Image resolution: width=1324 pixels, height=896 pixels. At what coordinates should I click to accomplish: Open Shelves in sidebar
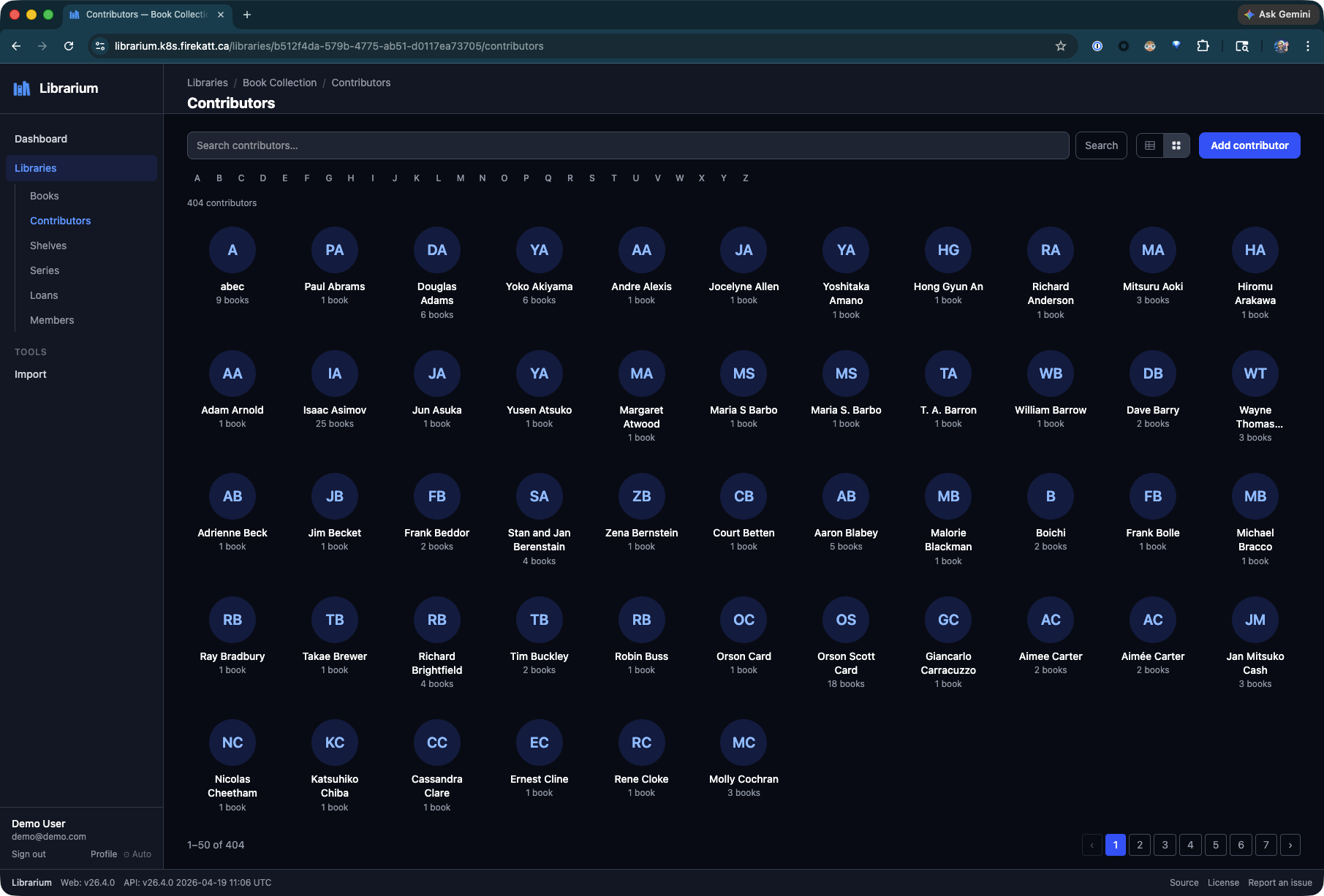[x=48, y=246]
